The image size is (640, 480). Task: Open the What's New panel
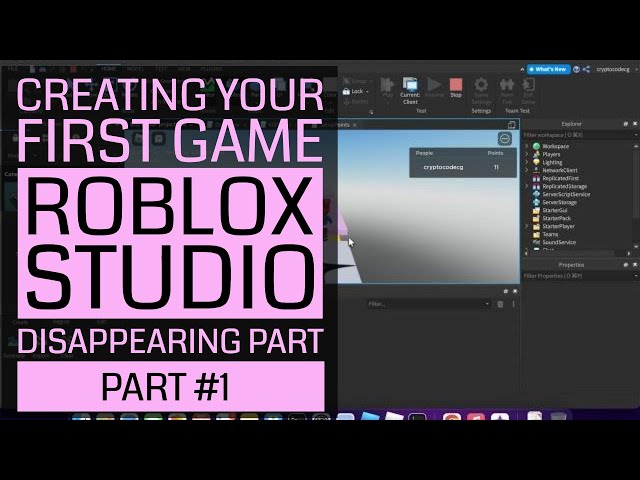549,69
